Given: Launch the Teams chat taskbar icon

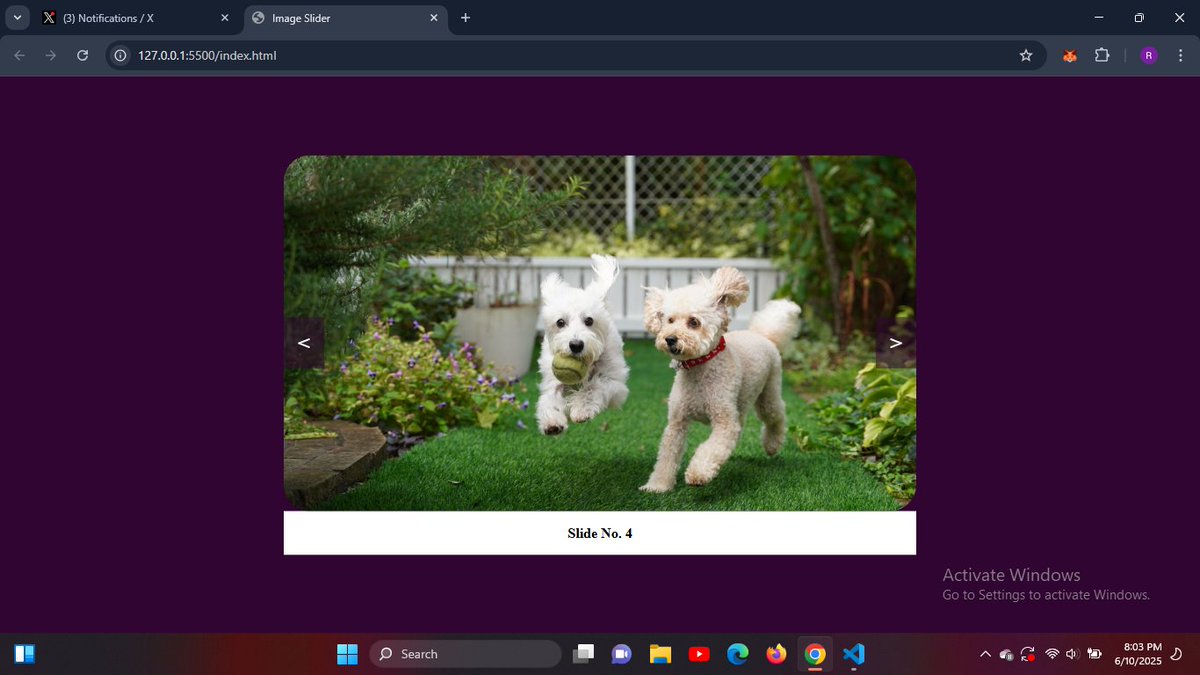Looking at the screenshot, I should tap(621, 654).
